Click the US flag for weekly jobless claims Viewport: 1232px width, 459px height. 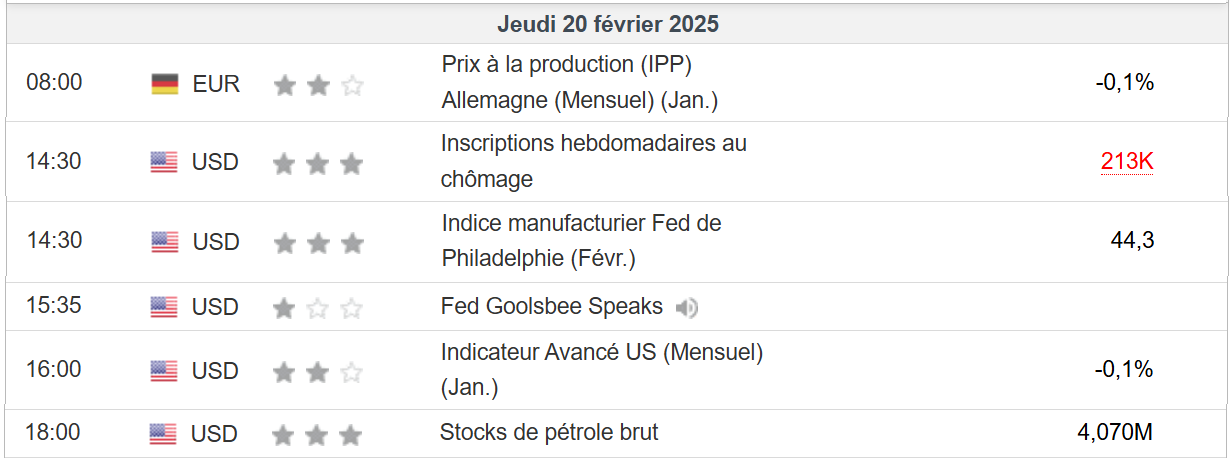coord(164,162)
